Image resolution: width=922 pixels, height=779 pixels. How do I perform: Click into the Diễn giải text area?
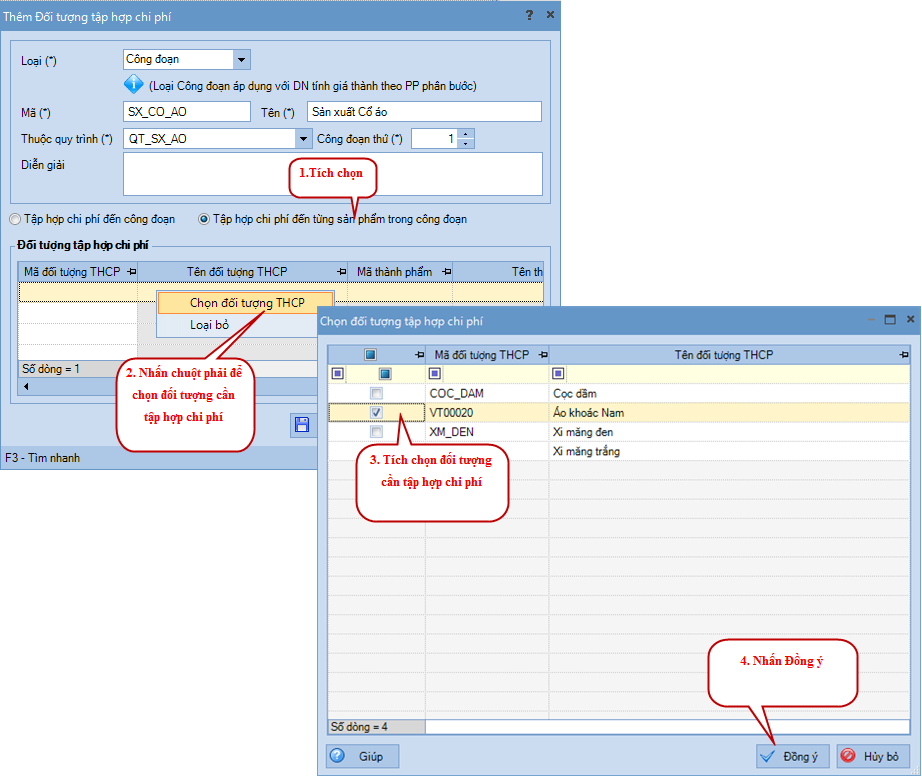tap(332, 173)
